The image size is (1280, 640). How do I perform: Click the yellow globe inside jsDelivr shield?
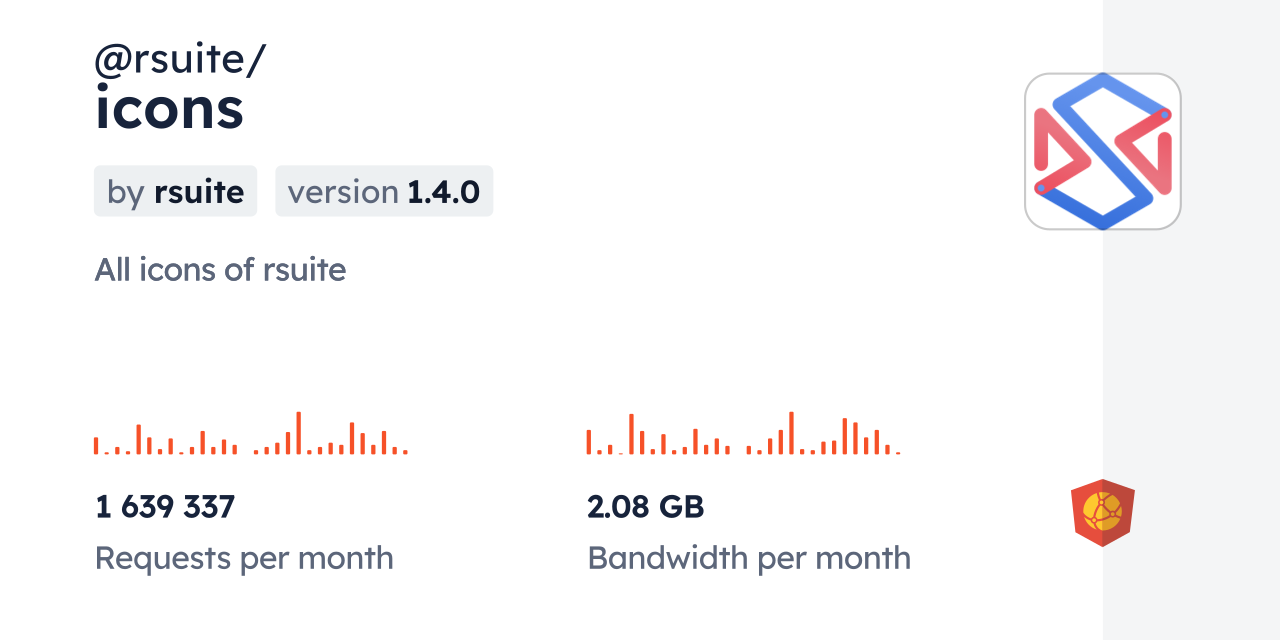click(1102, 510)
